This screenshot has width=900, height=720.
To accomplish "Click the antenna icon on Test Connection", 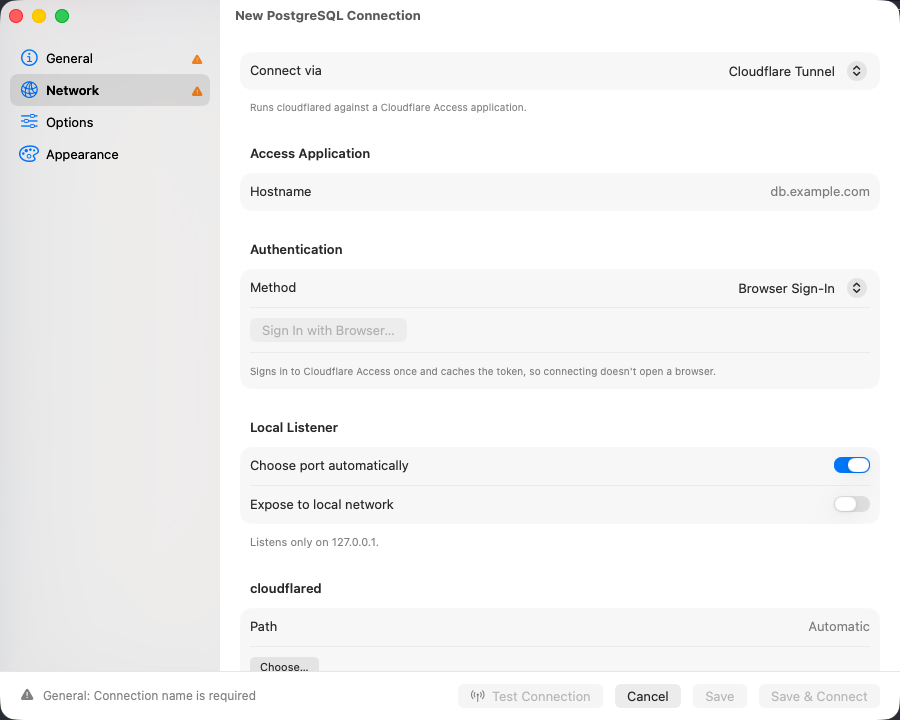I will click(x=478, y=696).
